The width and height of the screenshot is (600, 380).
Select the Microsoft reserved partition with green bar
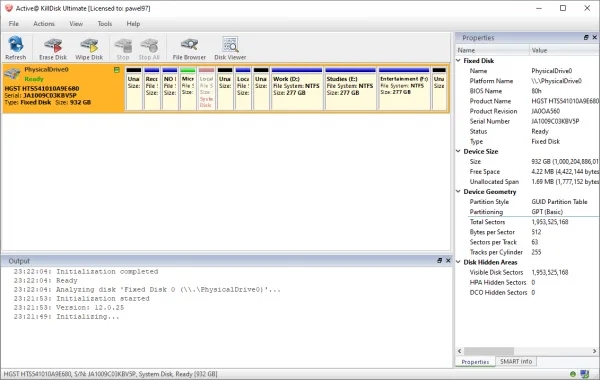pos(188,89)
